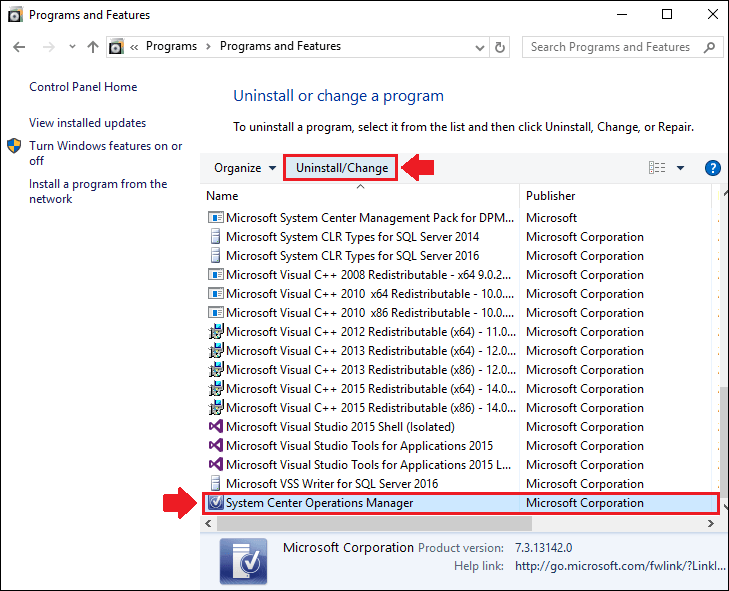Select Visual C++ 2012 Redistributable (x64) icon
This screenshot has width=729, height=591.
tap(216, 332)
